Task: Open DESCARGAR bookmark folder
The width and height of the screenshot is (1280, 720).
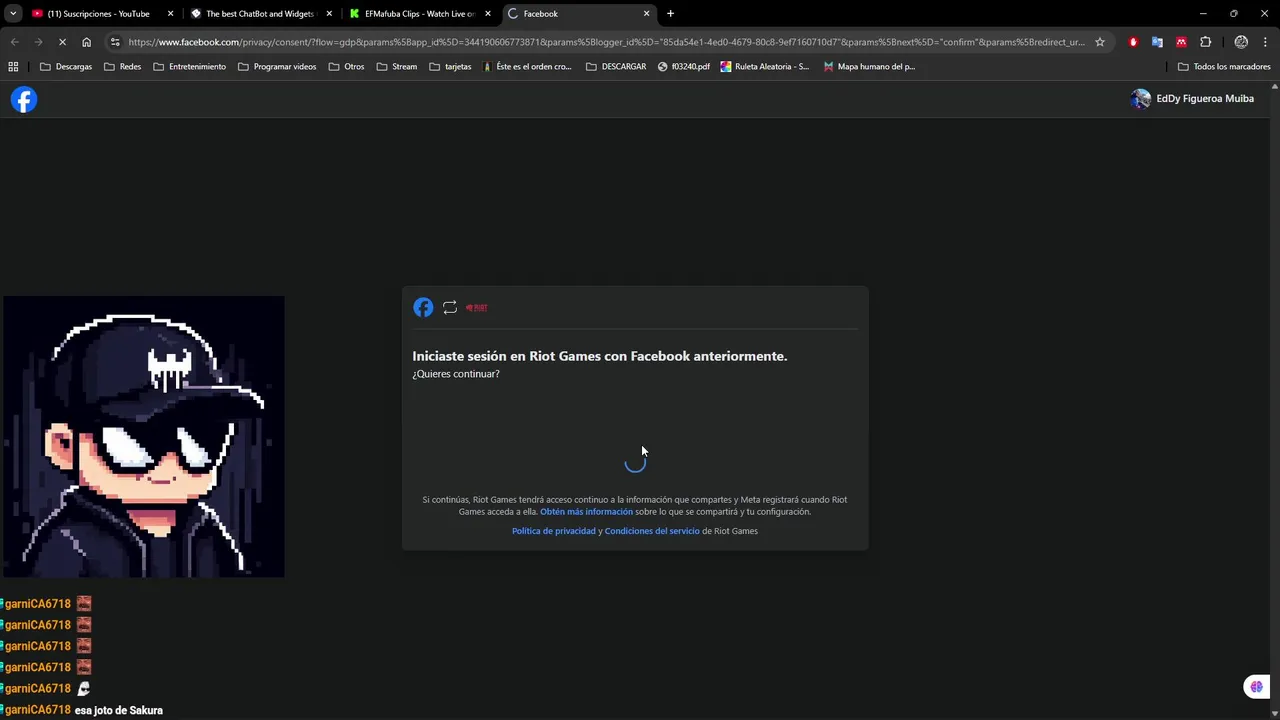Action: (x=616, y=67)
